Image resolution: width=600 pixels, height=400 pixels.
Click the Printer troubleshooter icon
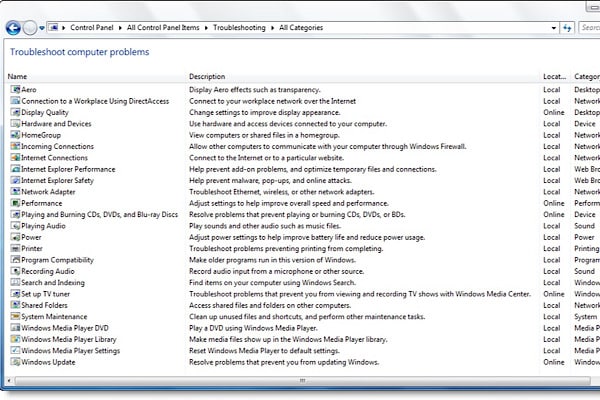click(x=15, y=248)
